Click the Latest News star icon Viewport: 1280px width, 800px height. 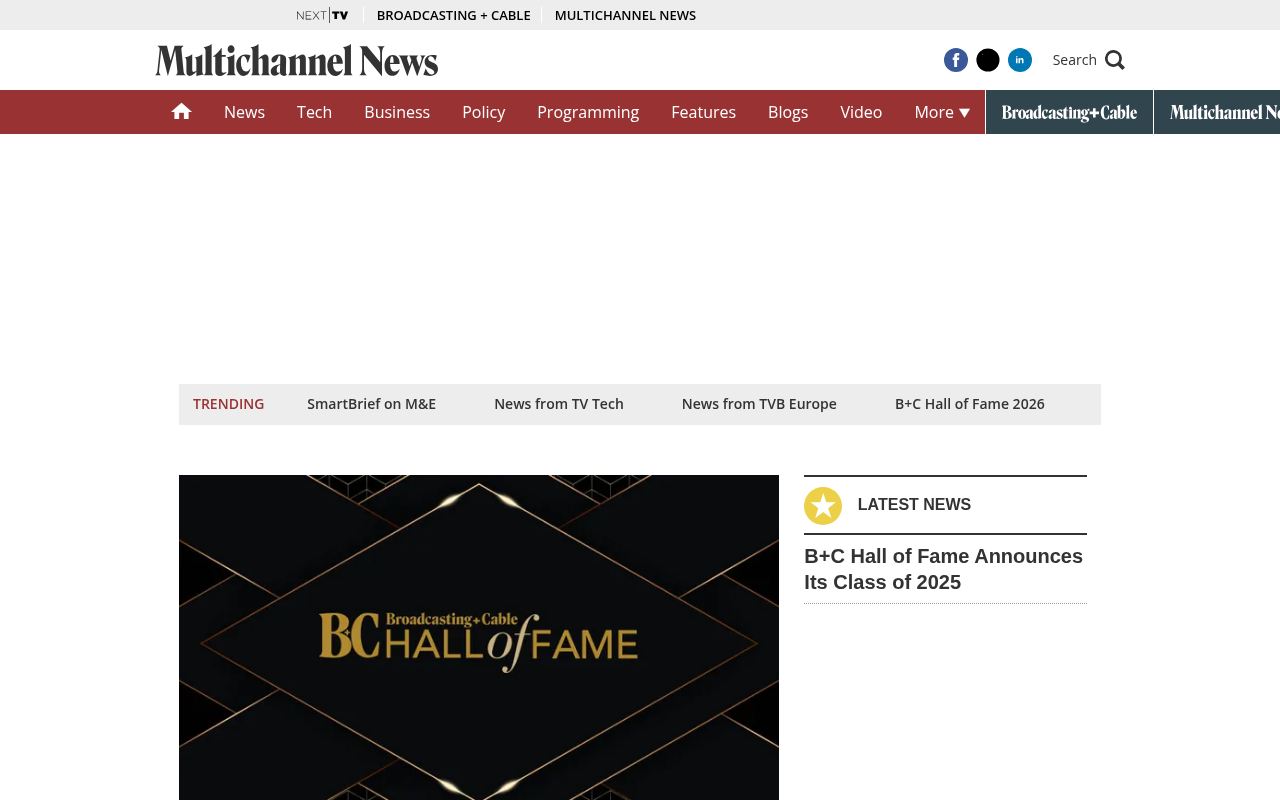(x=823, y=506)
